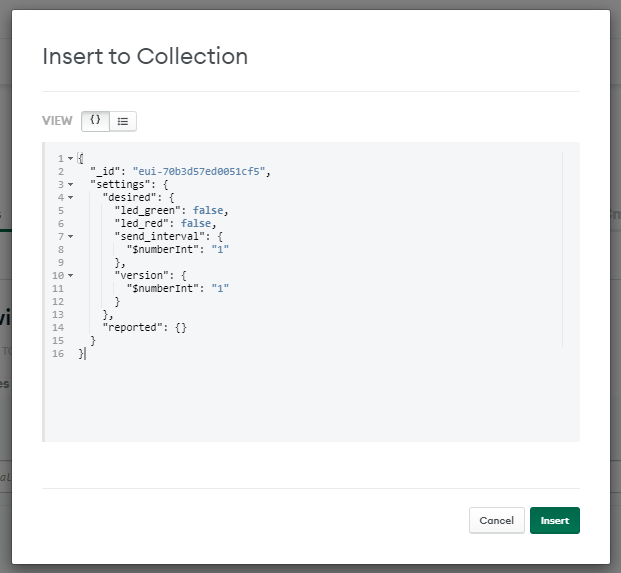This screenshot has height=573, width=621.
Task: Fold the send_interval block on line 7
Action: pos(70,236)
